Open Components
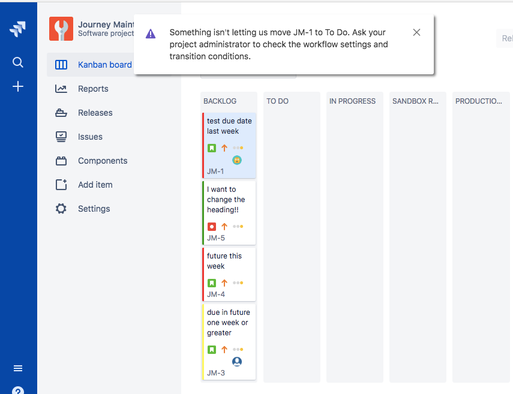This screenshot has height=394, width=513. (x=102, y=161)
